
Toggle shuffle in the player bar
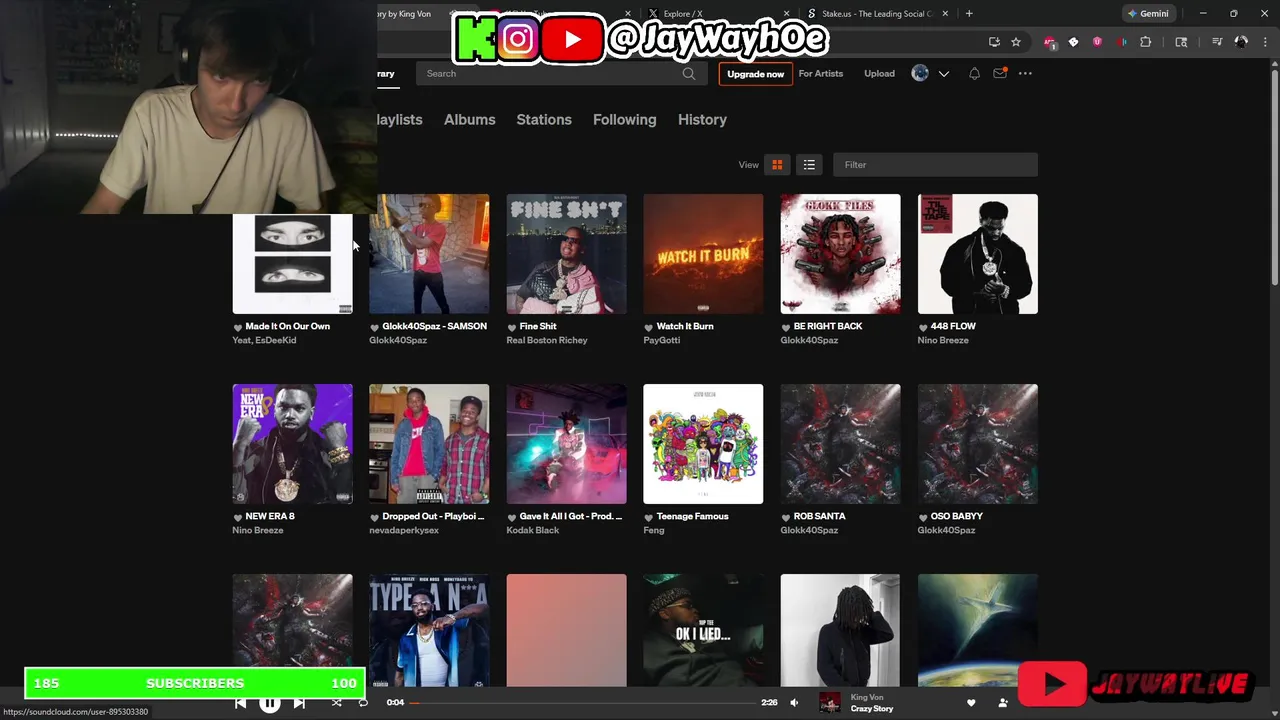click(x=336, y=703)
